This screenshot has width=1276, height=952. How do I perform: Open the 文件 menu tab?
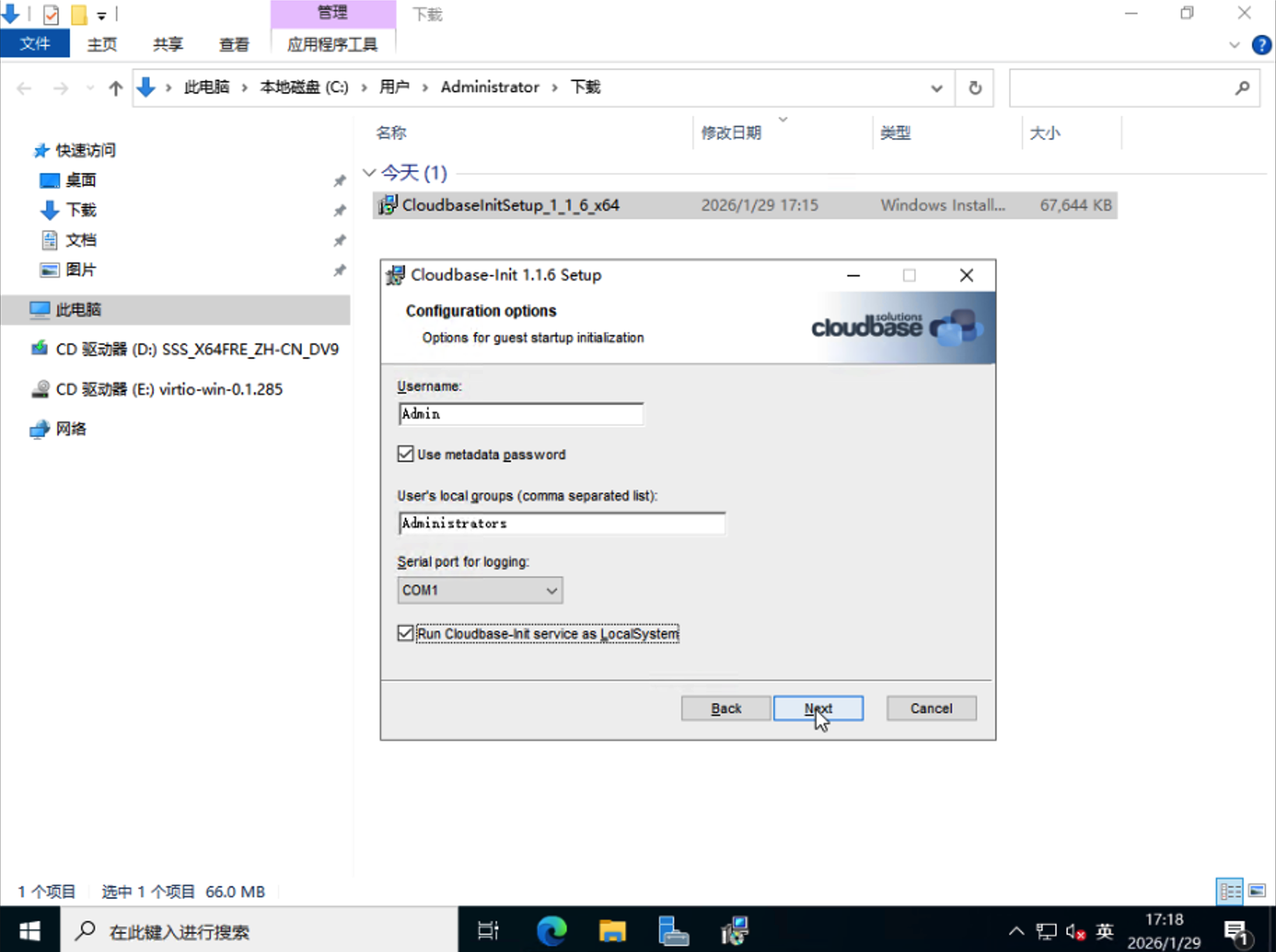(x=35, y=44)
